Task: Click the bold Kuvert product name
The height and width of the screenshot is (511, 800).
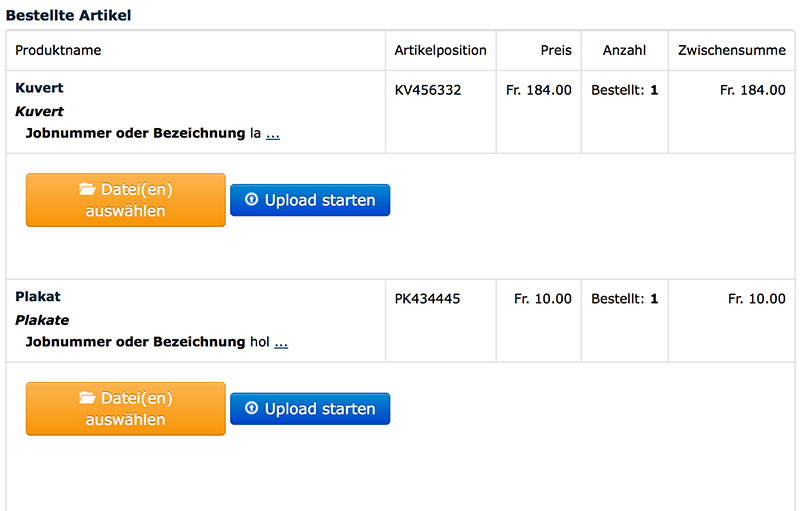Action: (x=39, y=88)
